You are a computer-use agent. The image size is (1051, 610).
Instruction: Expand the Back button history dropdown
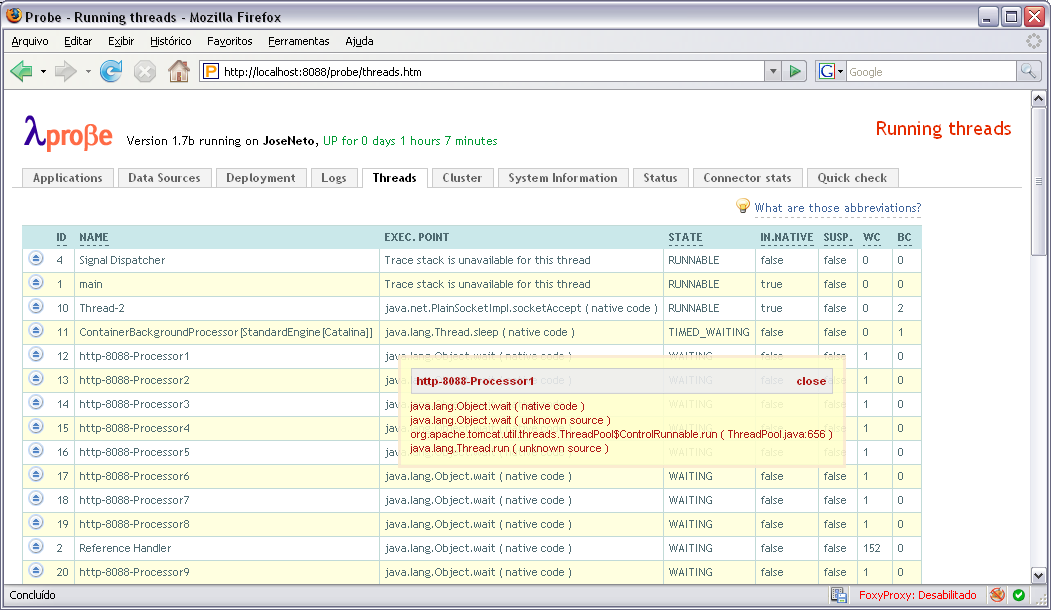click(44, 71)
